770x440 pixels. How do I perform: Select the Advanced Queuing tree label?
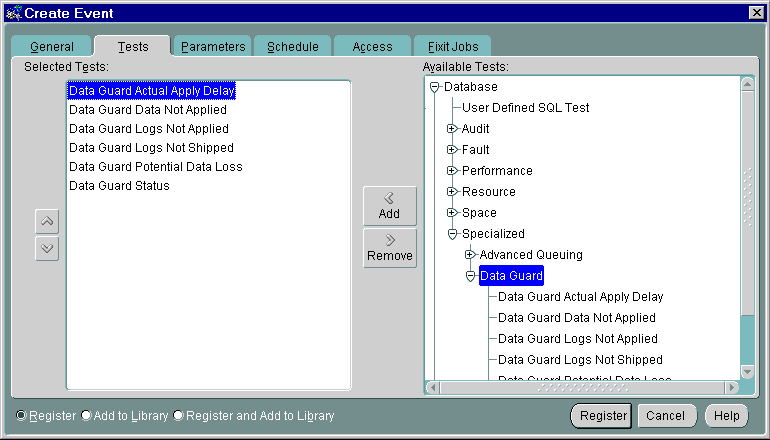click(x=531, y=255)
